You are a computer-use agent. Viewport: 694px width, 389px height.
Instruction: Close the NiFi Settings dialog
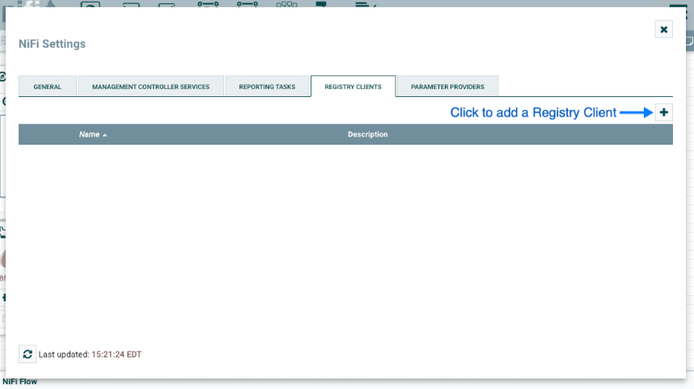pos(663,29)
